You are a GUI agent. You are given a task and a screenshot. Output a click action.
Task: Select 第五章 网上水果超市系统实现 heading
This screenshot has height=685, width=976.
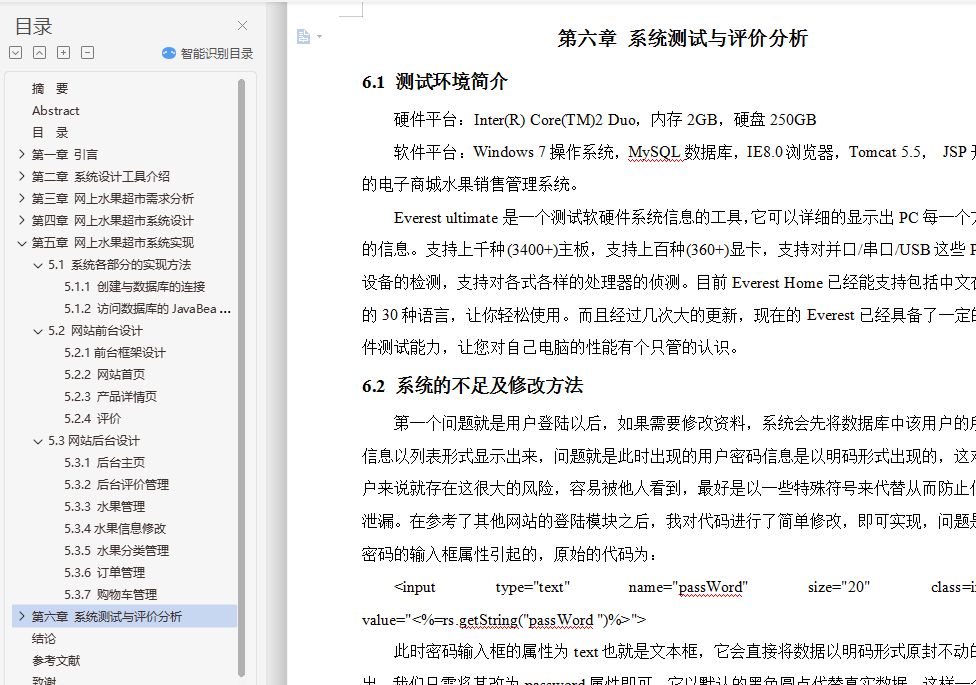(113, 243)
